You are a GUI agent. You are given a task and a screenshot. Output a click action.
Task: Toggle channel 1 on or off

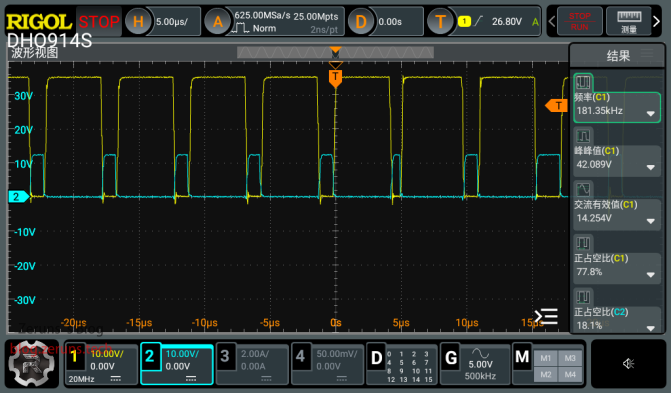click(x=75, y=357)
